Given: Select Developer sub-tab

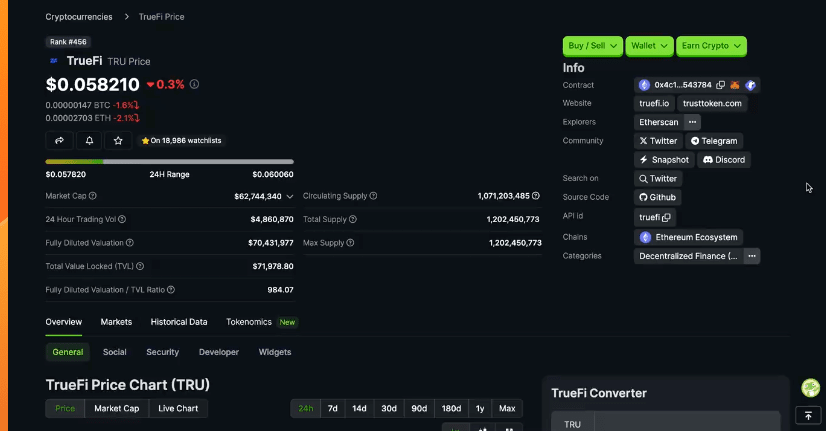Looking at the screenshot, I should [219, 352].
